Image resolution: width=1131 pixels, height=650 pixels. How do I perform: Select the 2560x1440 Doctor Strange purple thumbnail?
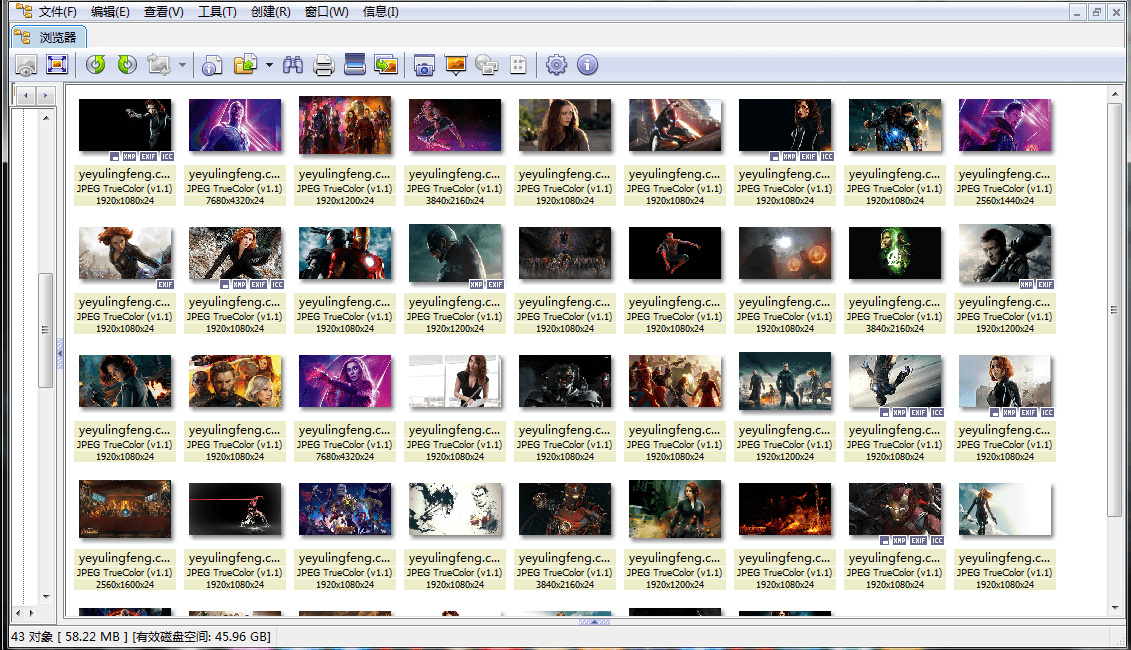point(1005,125)
